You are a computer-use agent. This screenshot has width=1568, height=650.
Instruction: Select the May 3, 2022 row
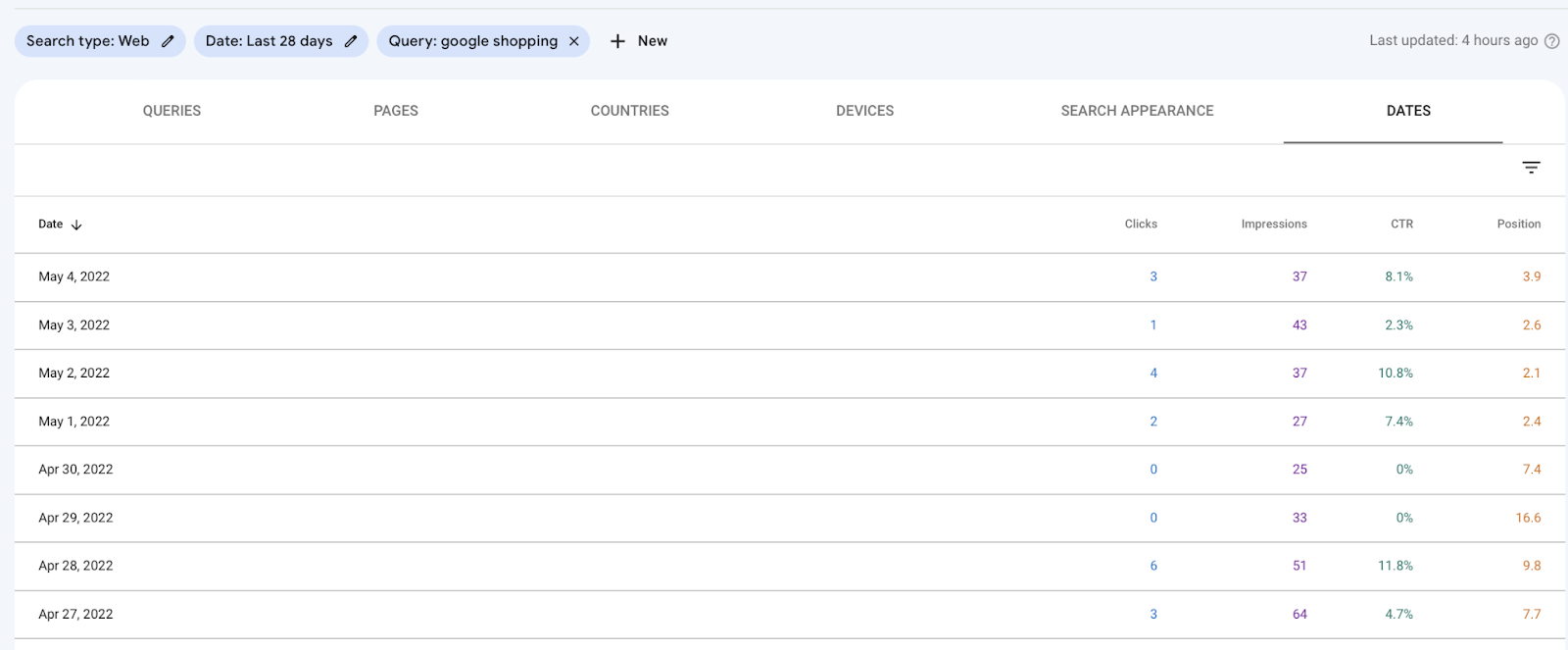pos(790,325)
